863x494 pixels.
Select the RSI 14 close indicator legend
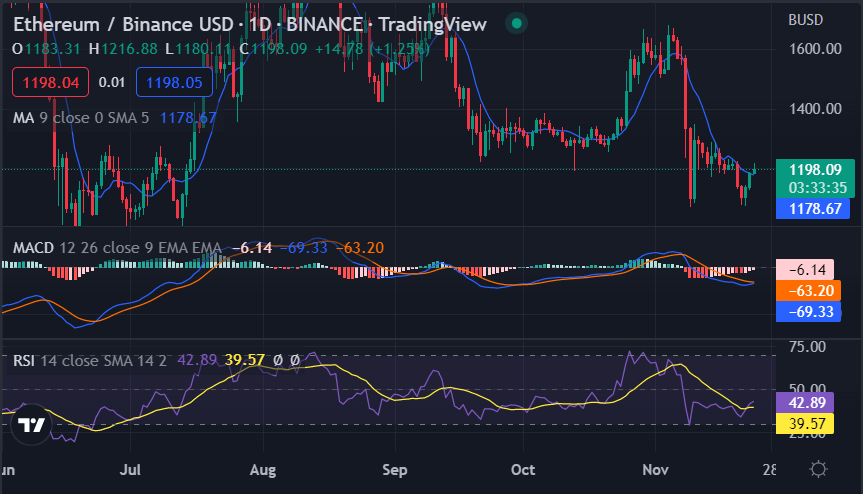(x=90, y=361)
